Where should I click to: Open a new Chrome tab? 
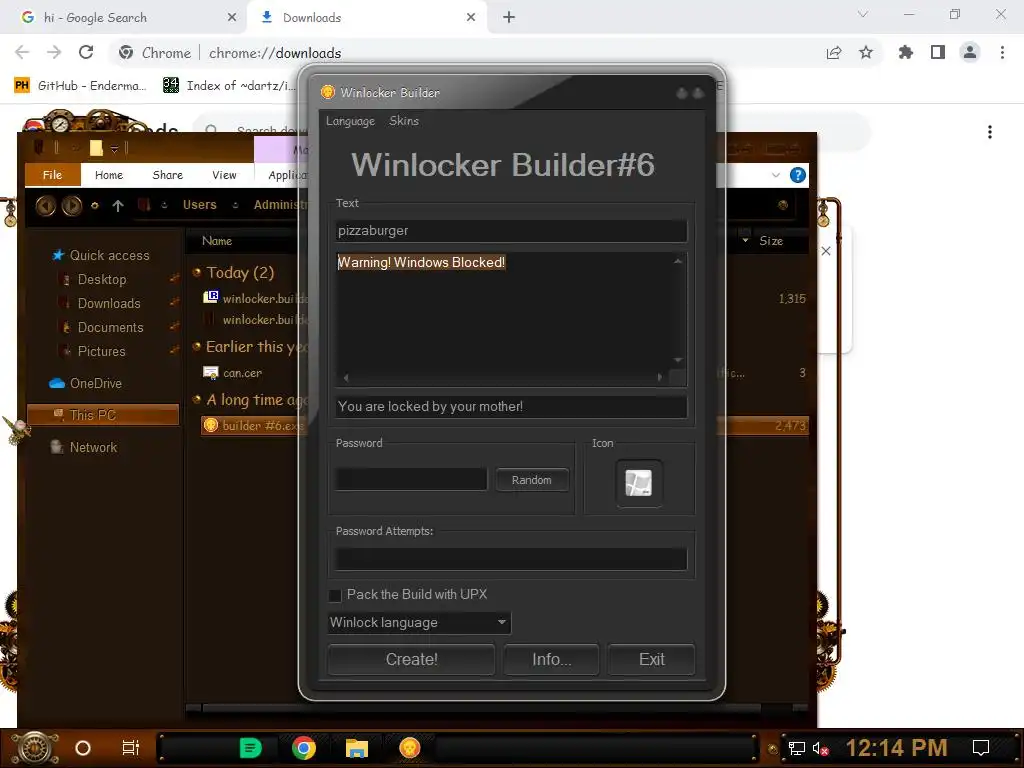[509, 18]
